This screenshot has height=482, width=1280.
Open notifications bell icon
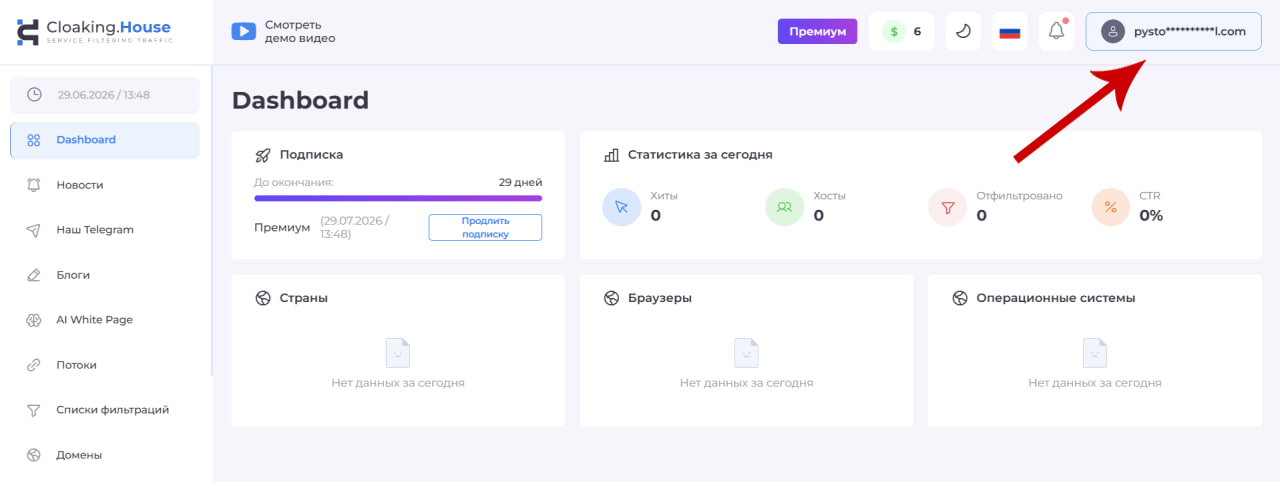click(1057, 31)
